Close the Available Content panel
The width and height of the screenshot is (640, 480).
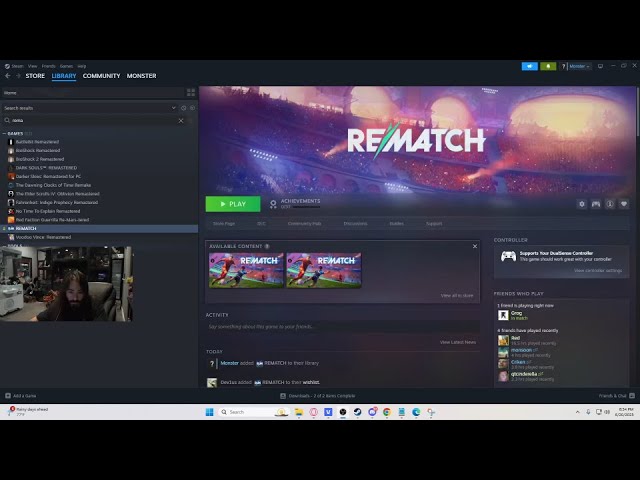point(475,246)
